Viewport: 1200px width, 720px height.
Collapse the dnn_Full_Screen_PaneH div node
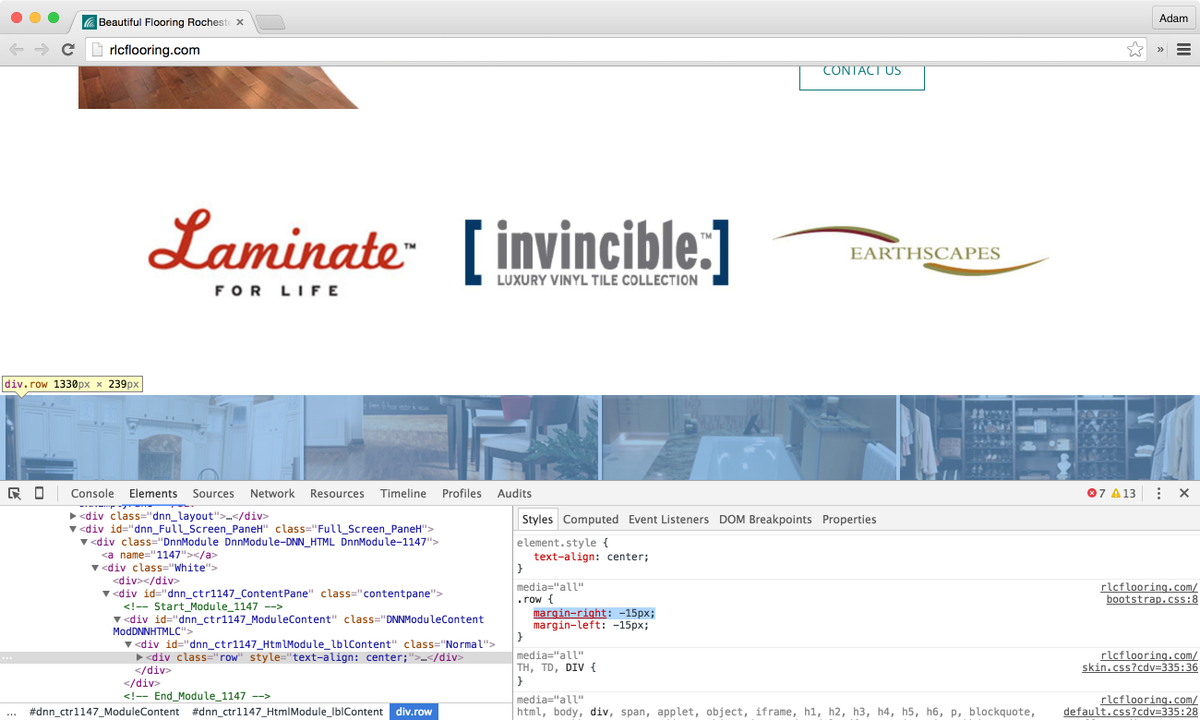[73, 528]
